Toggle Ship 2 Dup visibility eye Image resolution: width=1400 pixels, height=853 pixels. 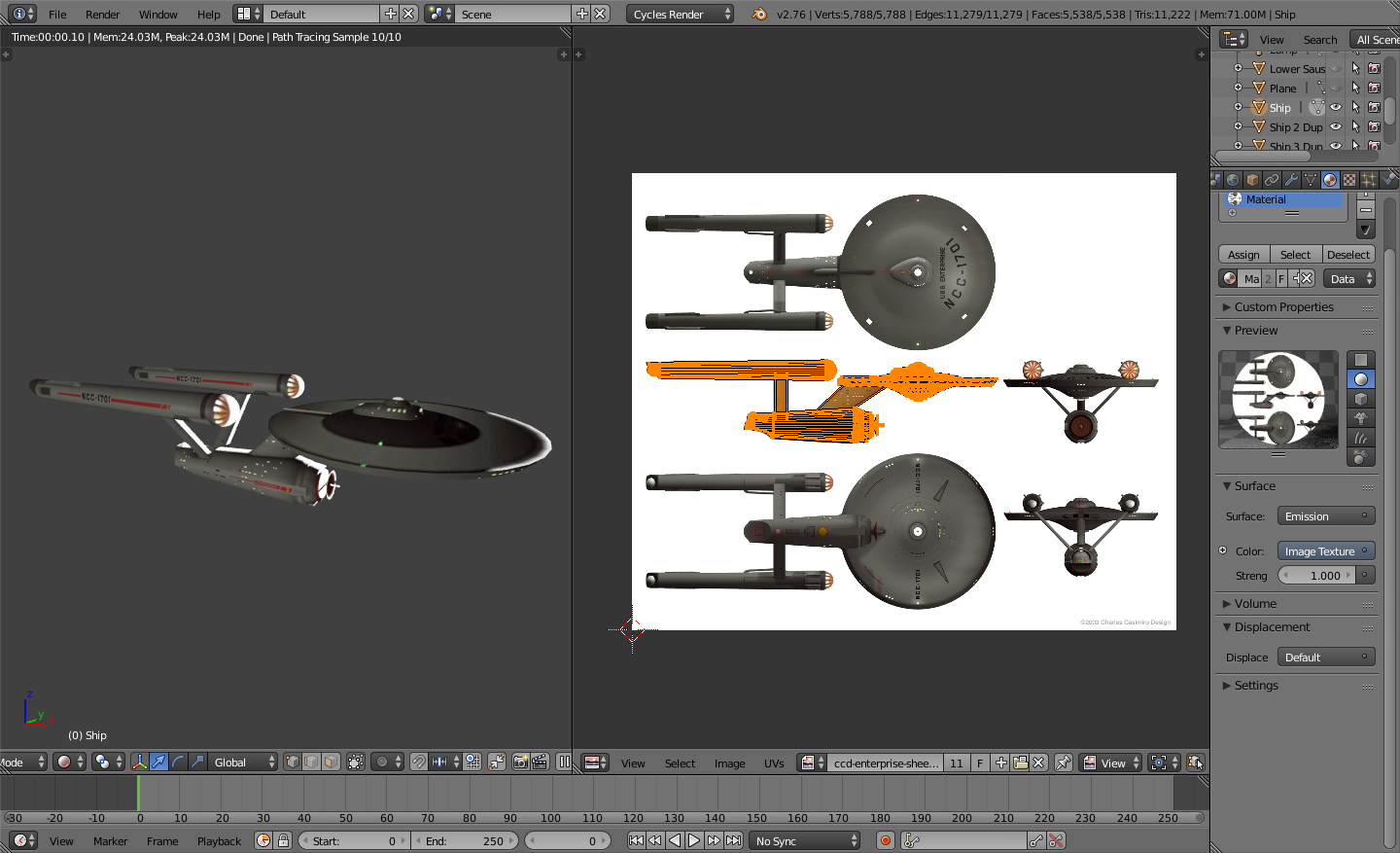[x=1336, y=127]
